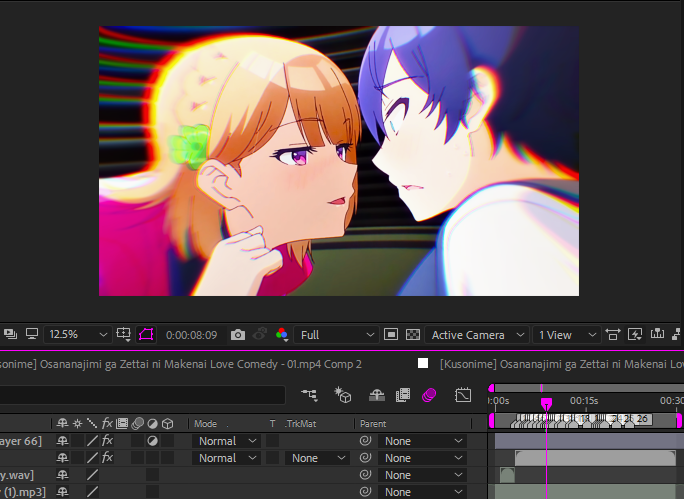Viewport: 684px width, 499px height.
Task: Toggle Hide Shy Layers in the timeline
Action: [x=376, y=395]
